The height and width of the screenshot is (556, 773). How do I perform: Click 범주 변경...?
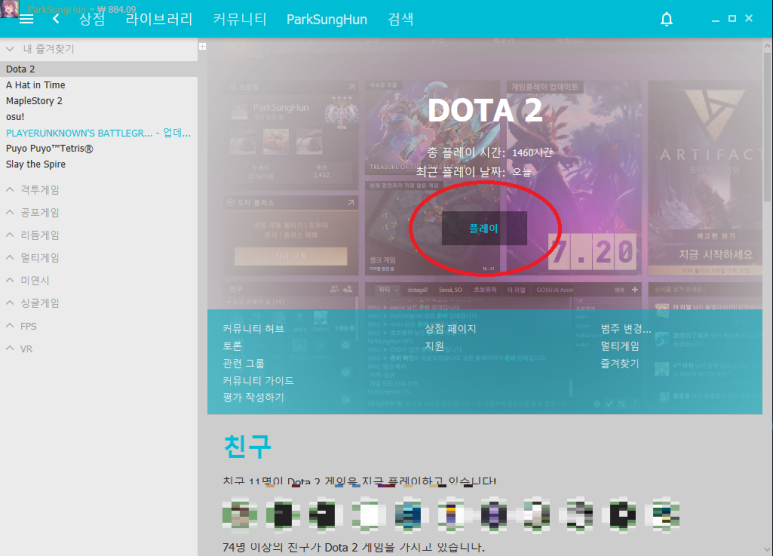(626, 329)
